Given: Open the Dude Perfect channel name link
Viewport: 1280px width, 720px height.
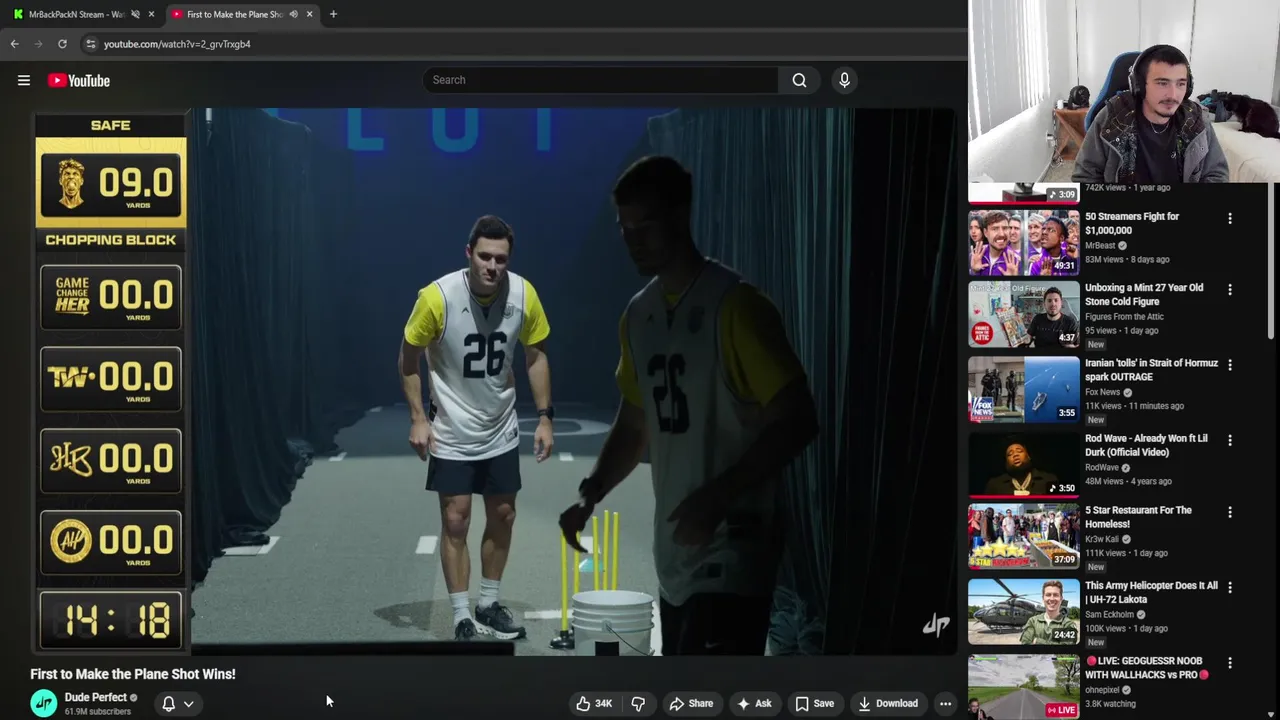Looking at the screenshot, I should [x=96, y=697].
